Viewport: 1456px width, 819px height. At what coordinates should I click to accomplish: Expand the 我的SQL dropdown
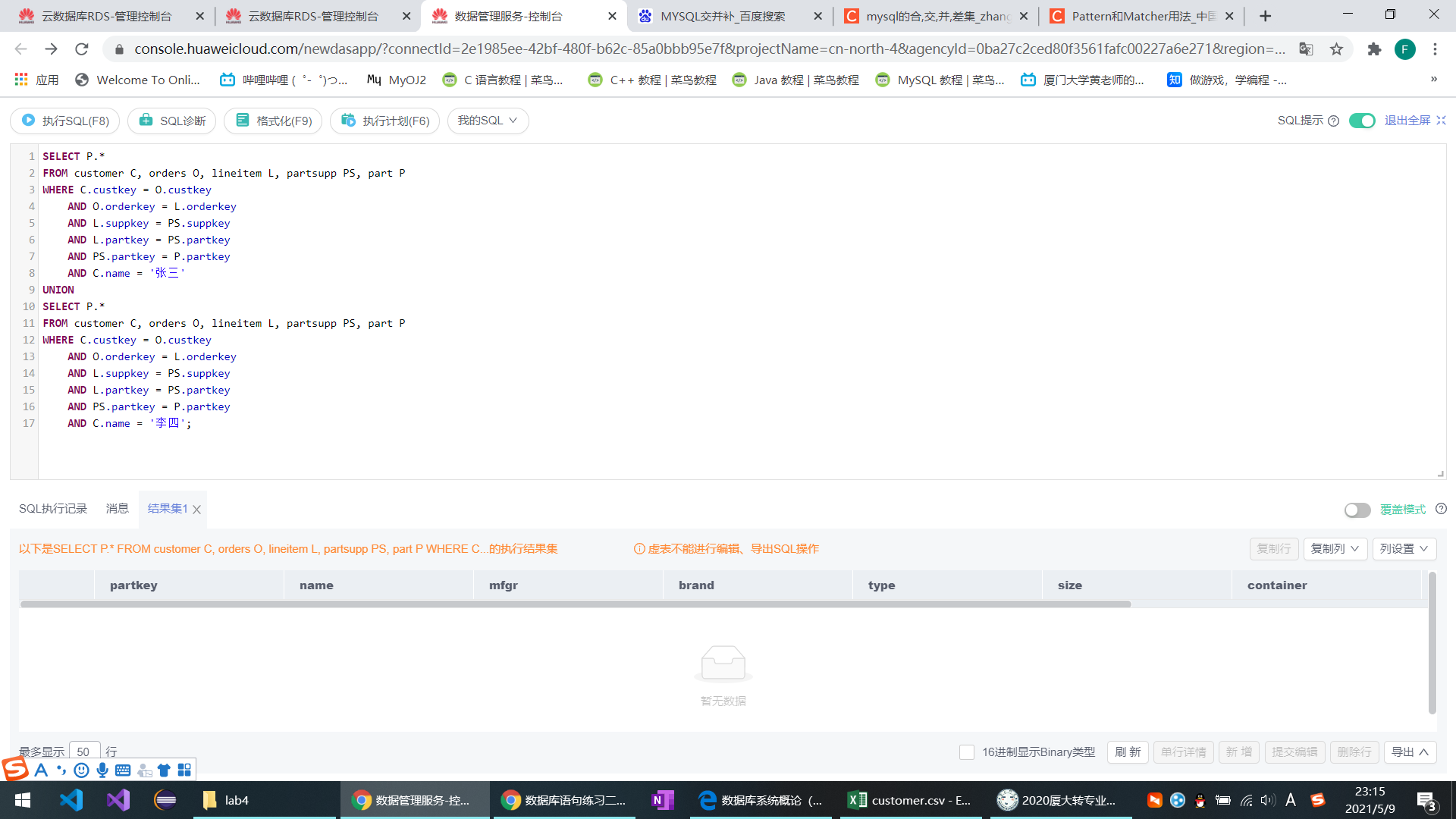(x=488, y=121)
